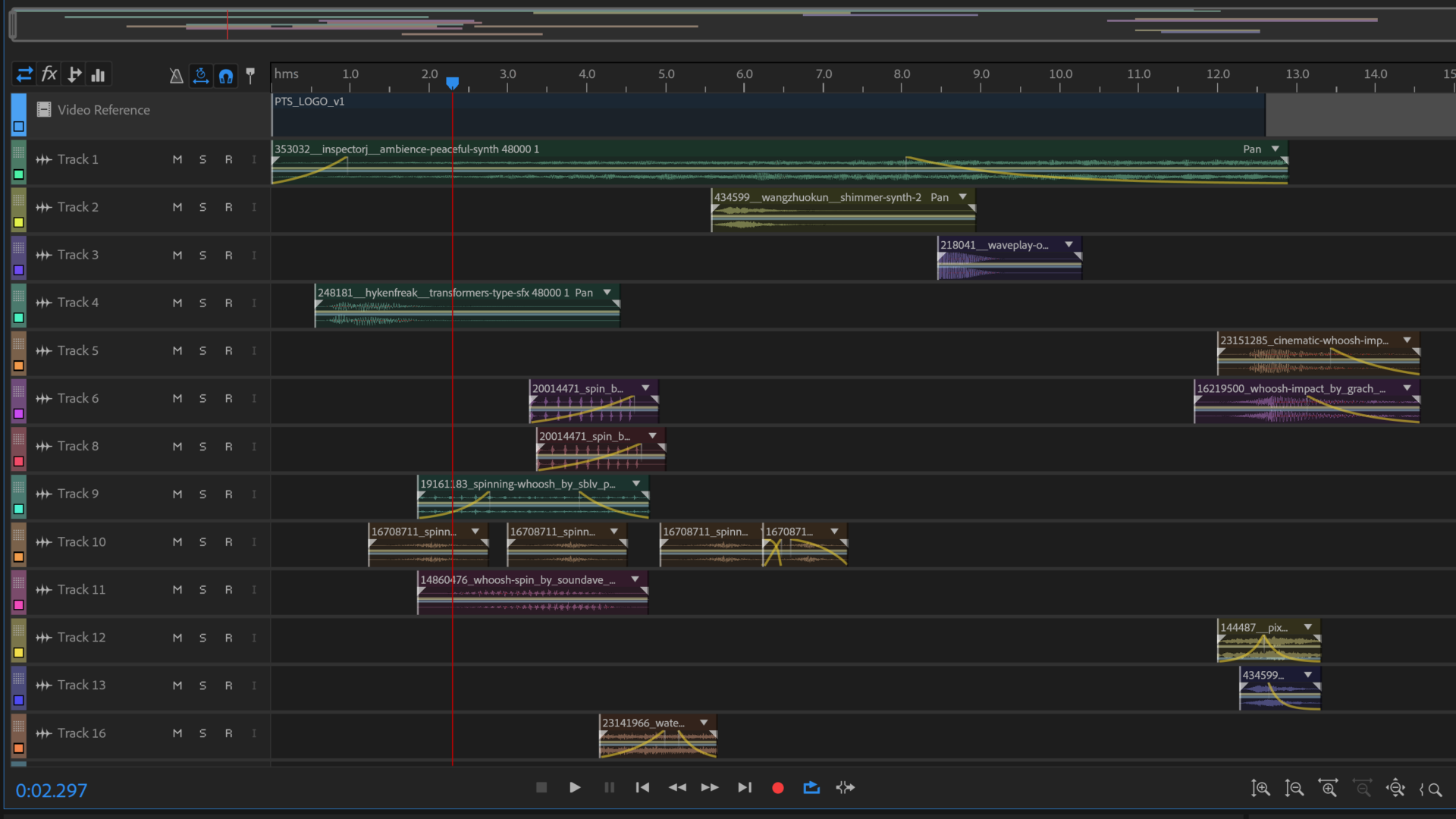1456x819 pixels.
Task: Toggle snapping with the magnet icon
Action: [226, 75]
